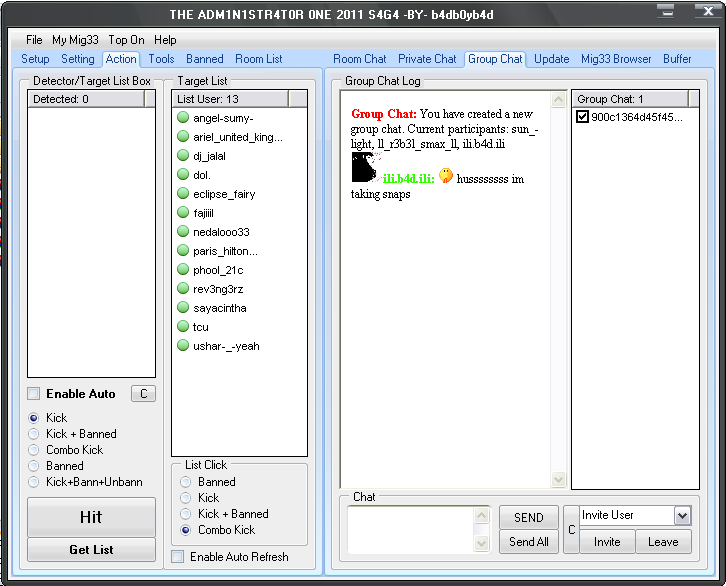Open the Buffer tab
The height and width of the screenshot is (586, 726).
click(677, 59)
